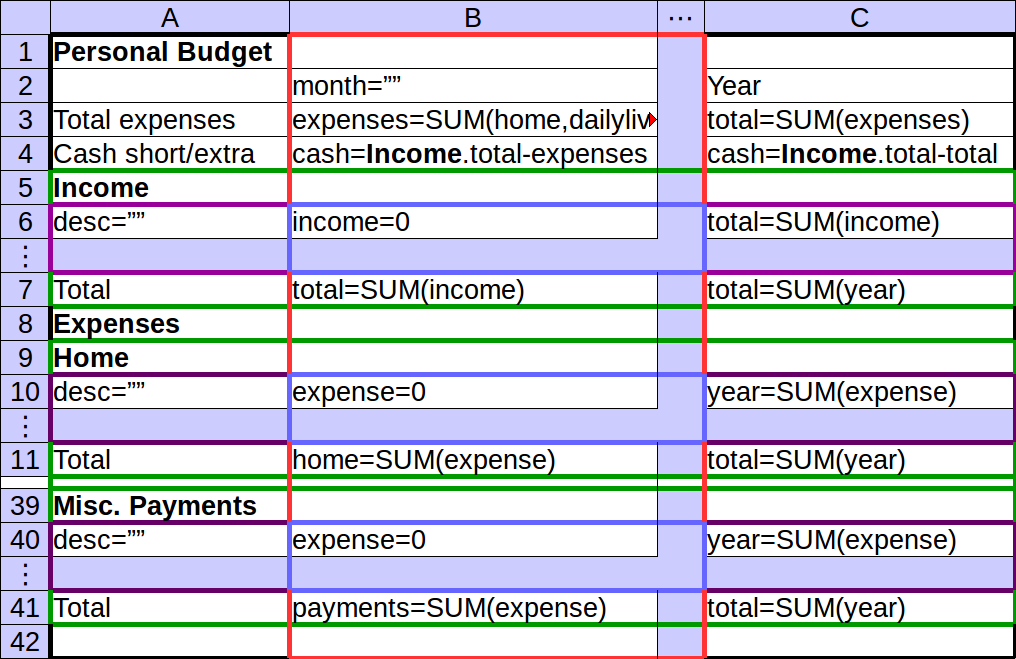Select row 39 header
The height and width of the screenshot is (659, 1016).
[25, 506]
